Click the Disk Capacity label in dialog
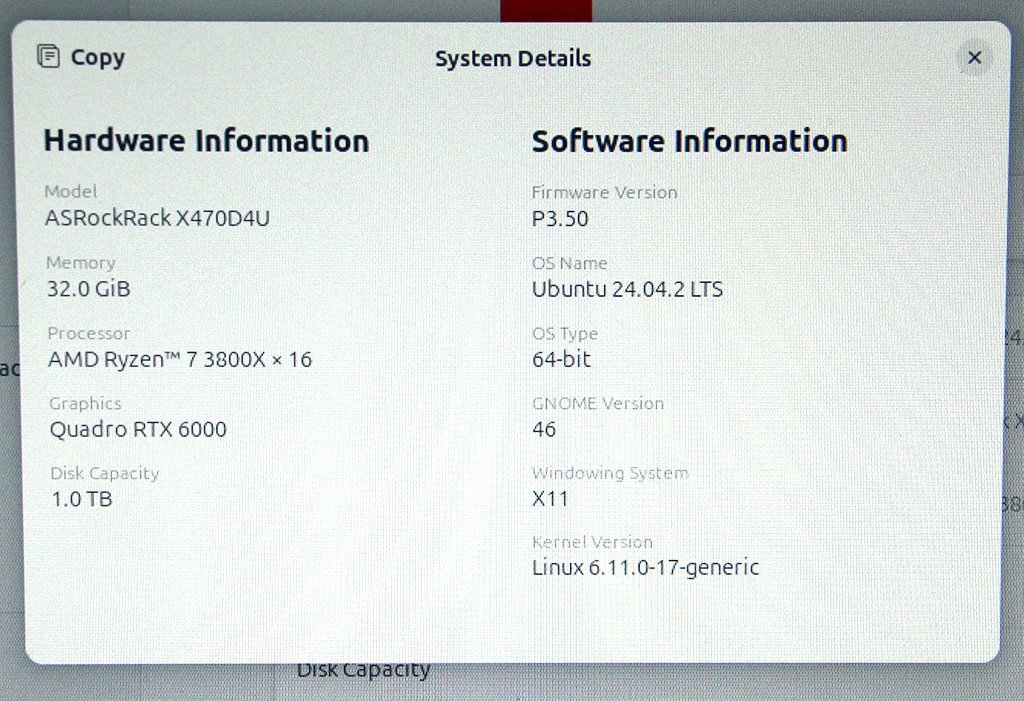1024x701 pixels. [104, 473]
